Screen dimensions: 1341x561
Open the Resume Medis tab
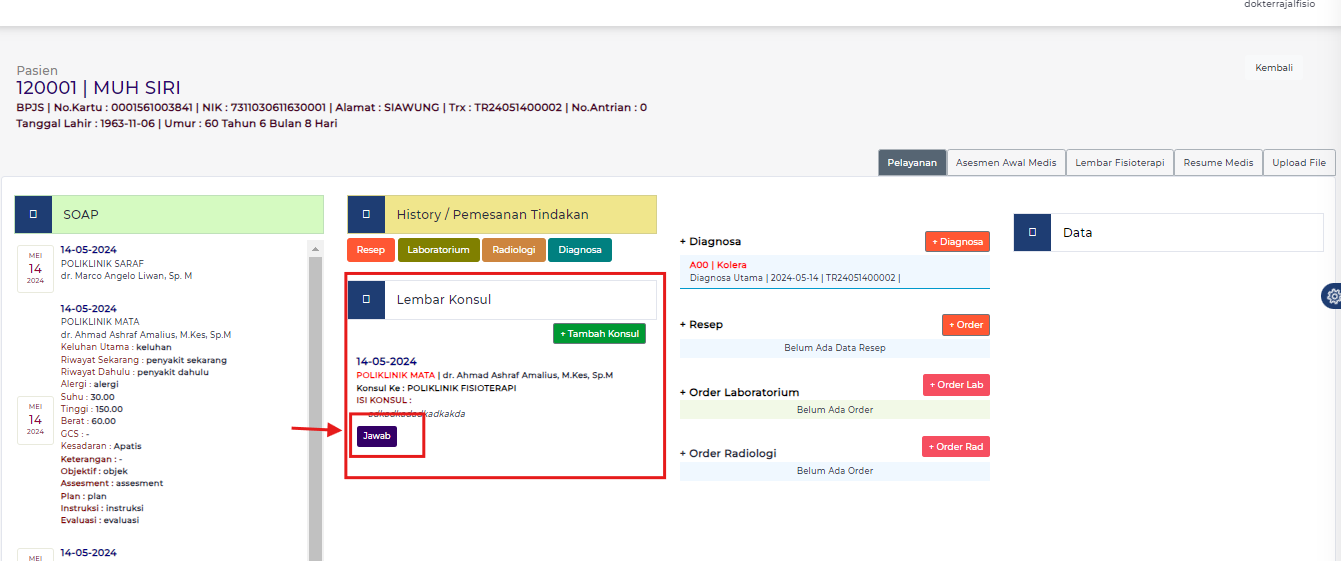[1218, 163]
